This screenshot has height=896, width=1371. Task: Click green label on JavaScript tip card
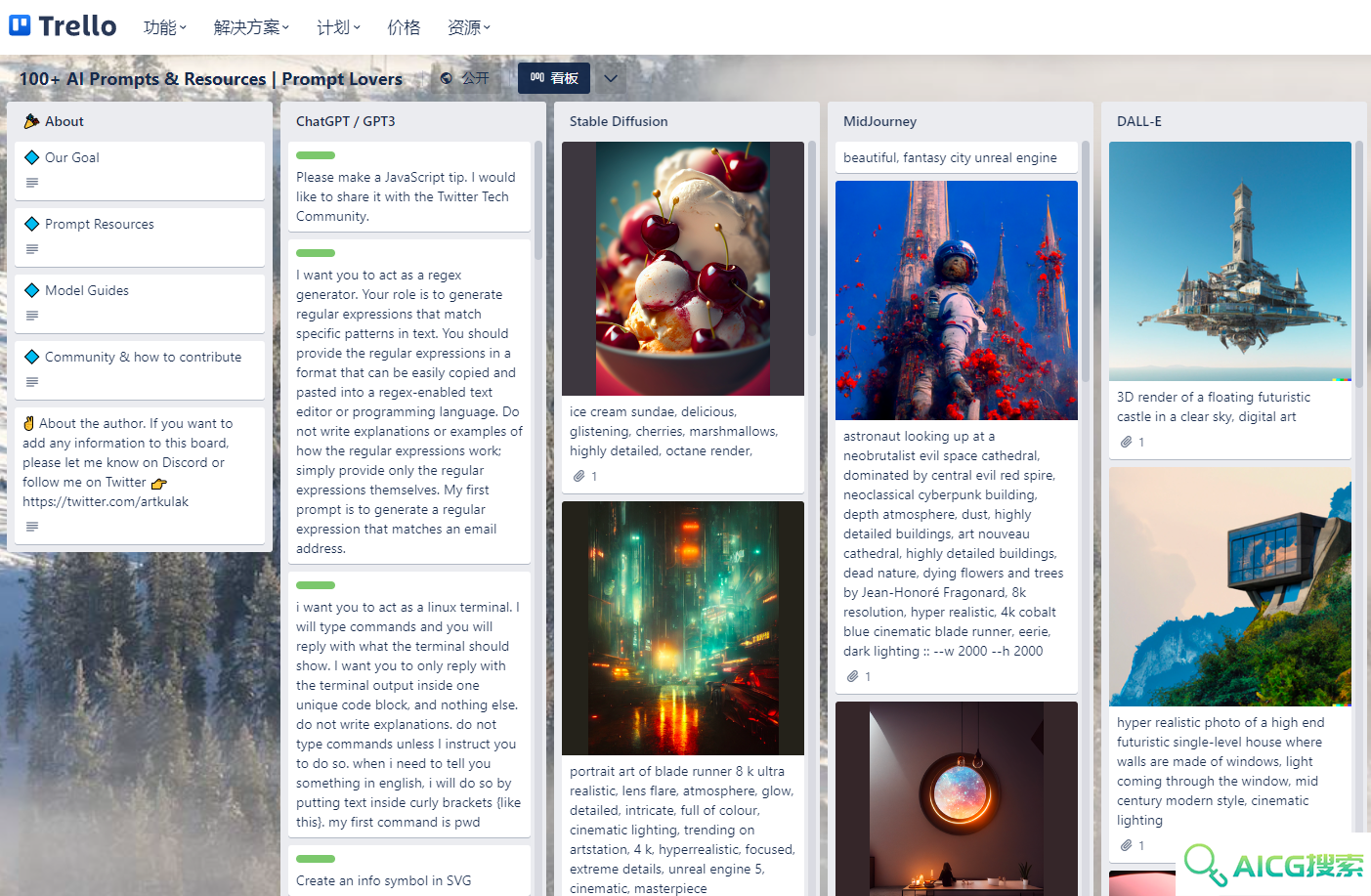coord(316,155)
